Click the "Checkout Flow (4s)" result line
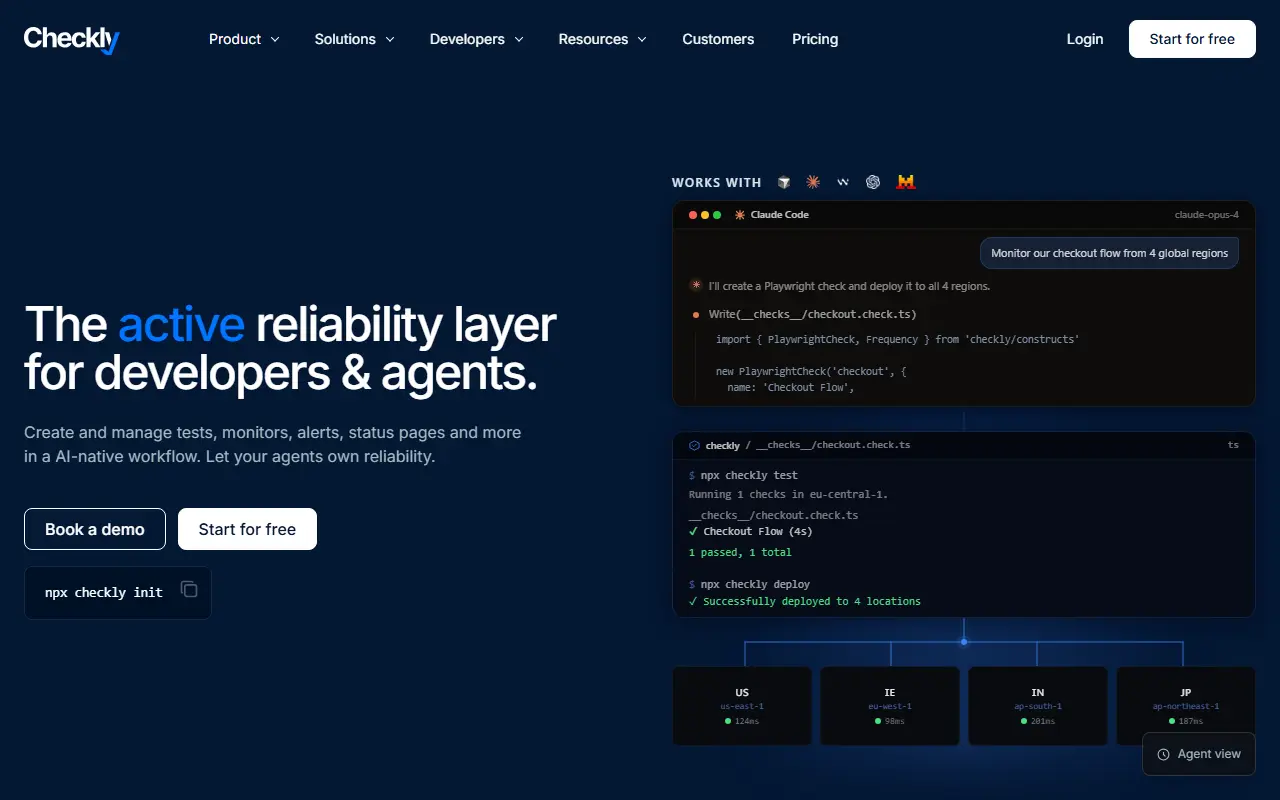The width and height of the screenshot is (1280, 800). pos(751,532)
